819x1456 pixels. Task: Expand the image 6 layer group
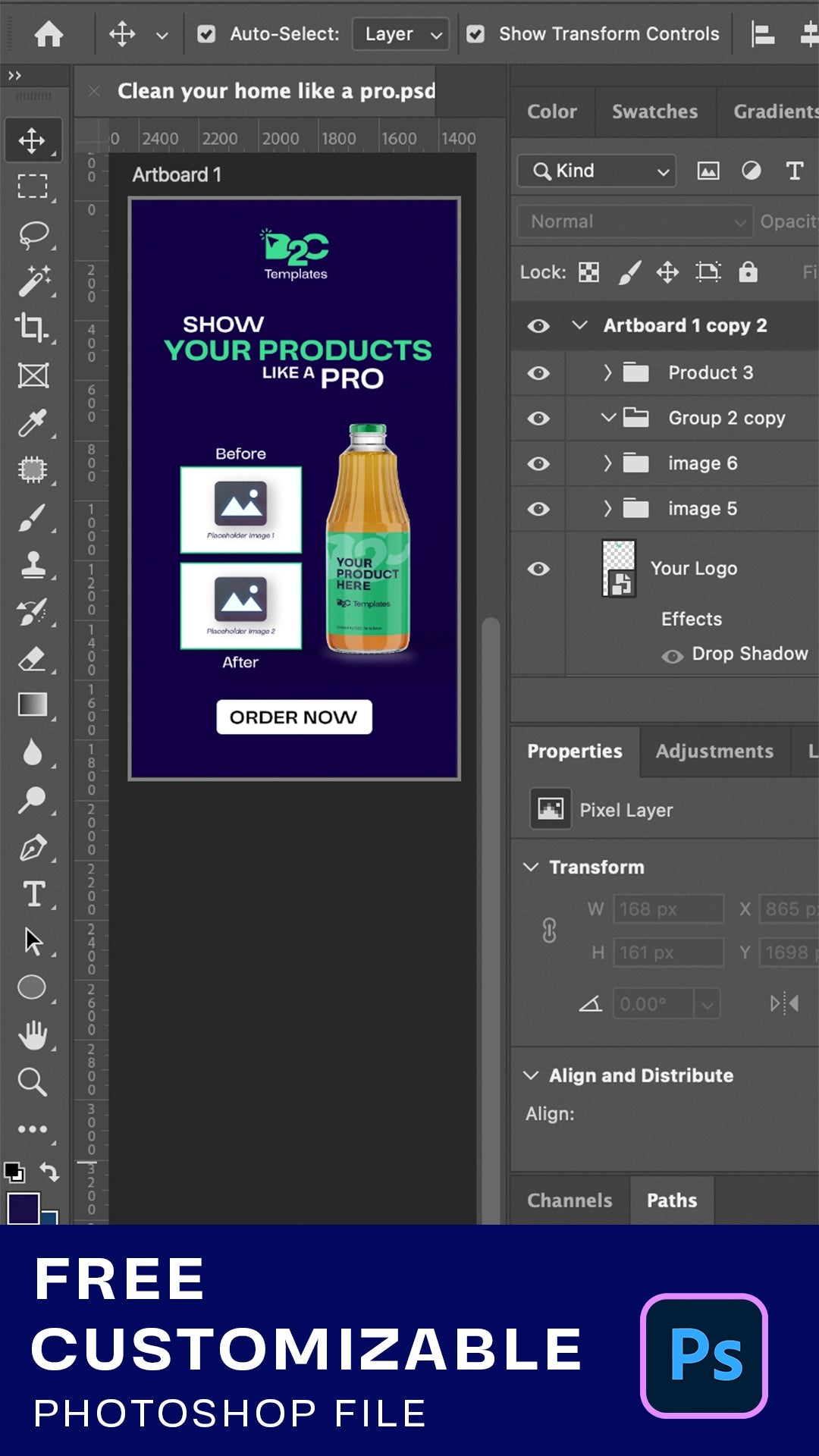[607, 463]
